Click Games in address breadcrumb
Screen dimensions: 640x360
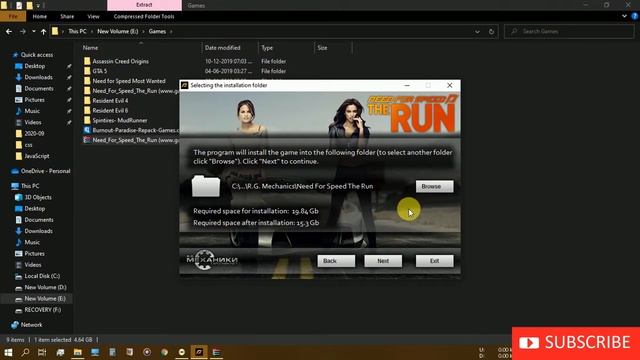[157, 31]
